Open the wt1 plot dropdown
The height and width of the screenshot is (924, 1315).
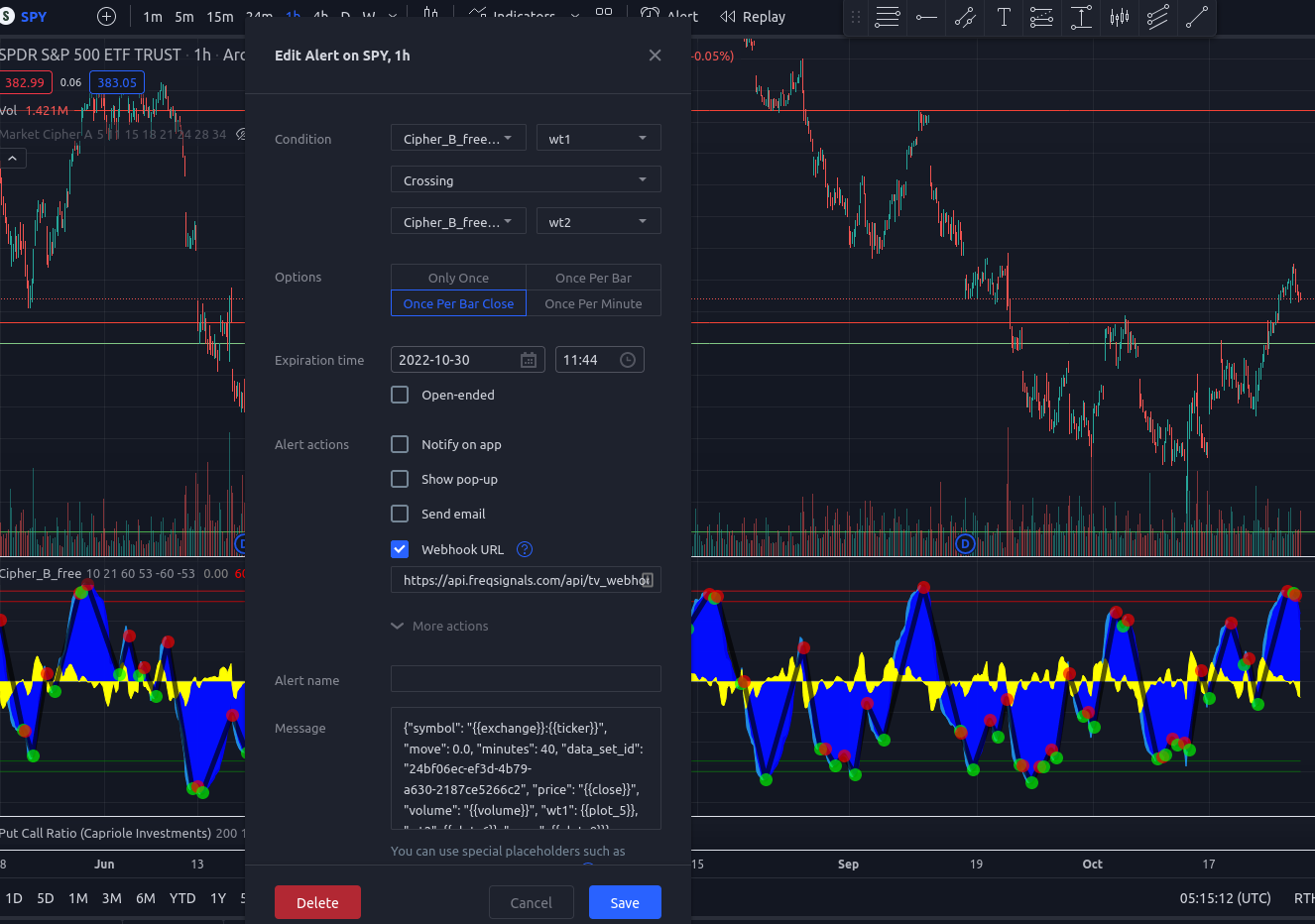point(598,139)
